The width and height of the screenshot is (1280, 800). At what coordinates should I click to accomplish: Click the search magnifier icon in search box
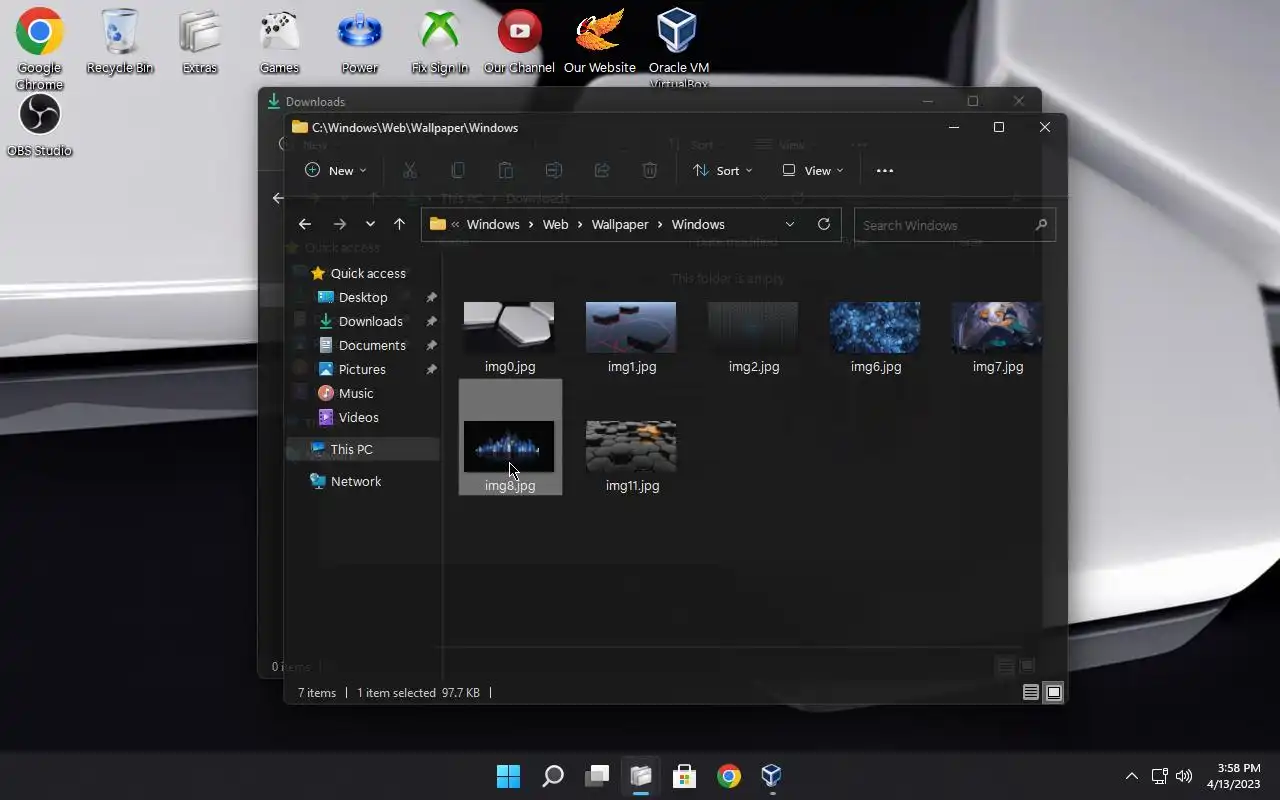[1041, 225]
